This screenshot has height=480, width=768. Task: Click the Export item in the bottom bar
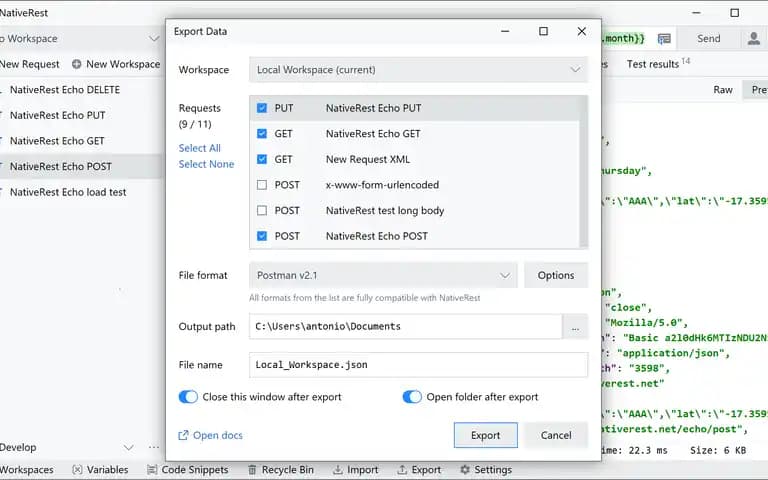(x=419, y=470)
